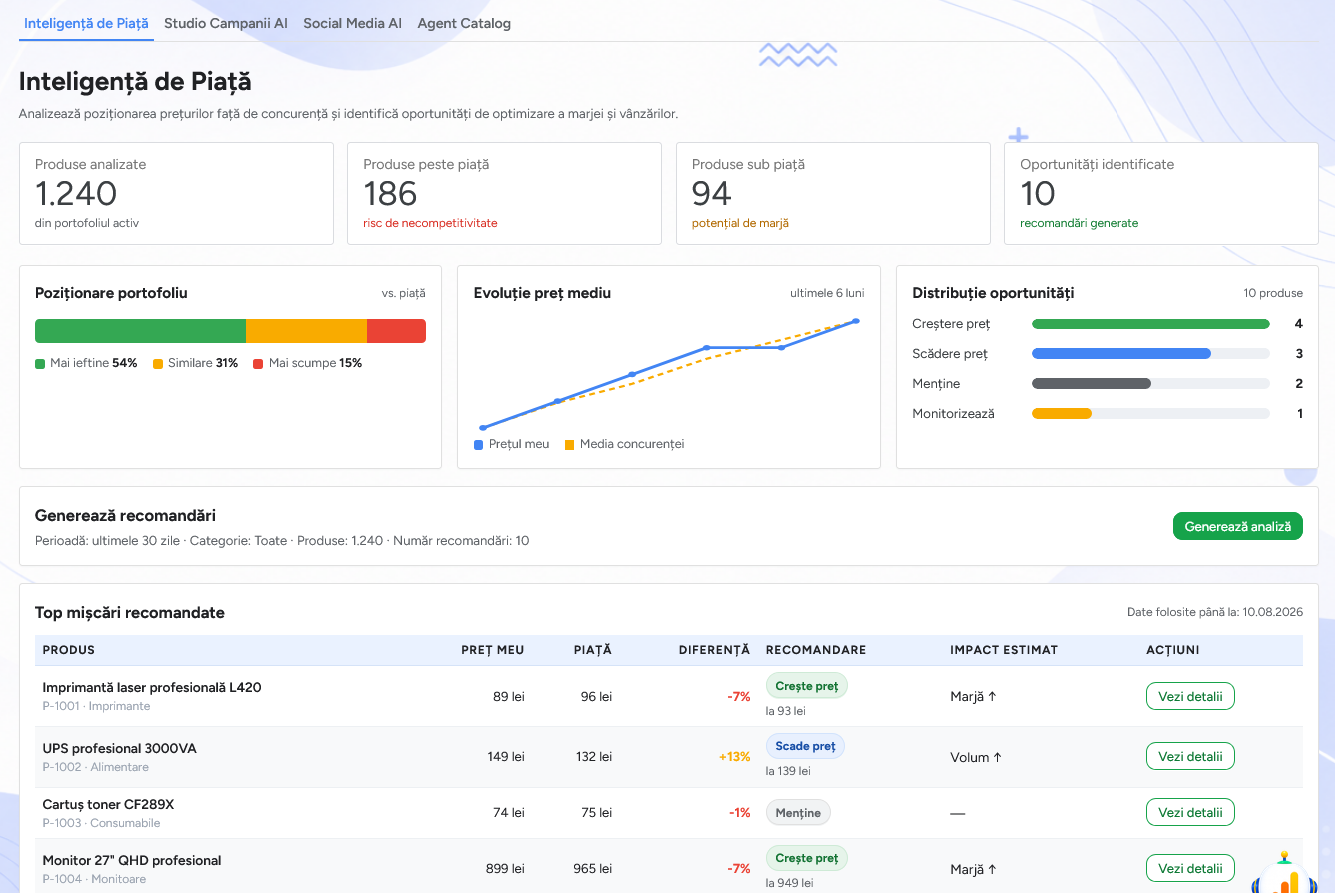The height and width of the screenshot is (893, 1335).
Task: Click the 899 lei price cell
Action: pos(505,869)
